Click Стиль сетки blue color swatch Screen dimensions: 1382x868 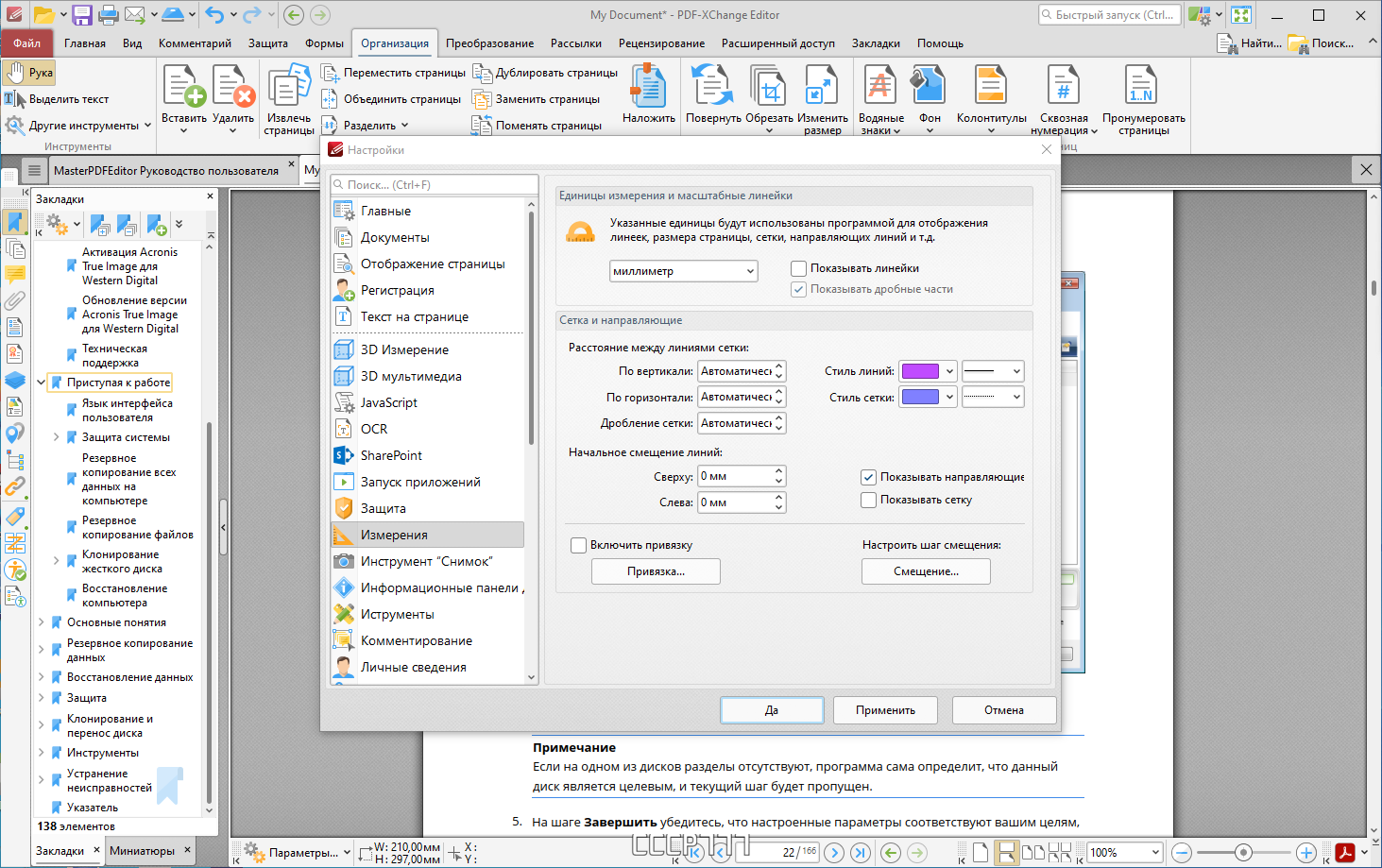920,398
